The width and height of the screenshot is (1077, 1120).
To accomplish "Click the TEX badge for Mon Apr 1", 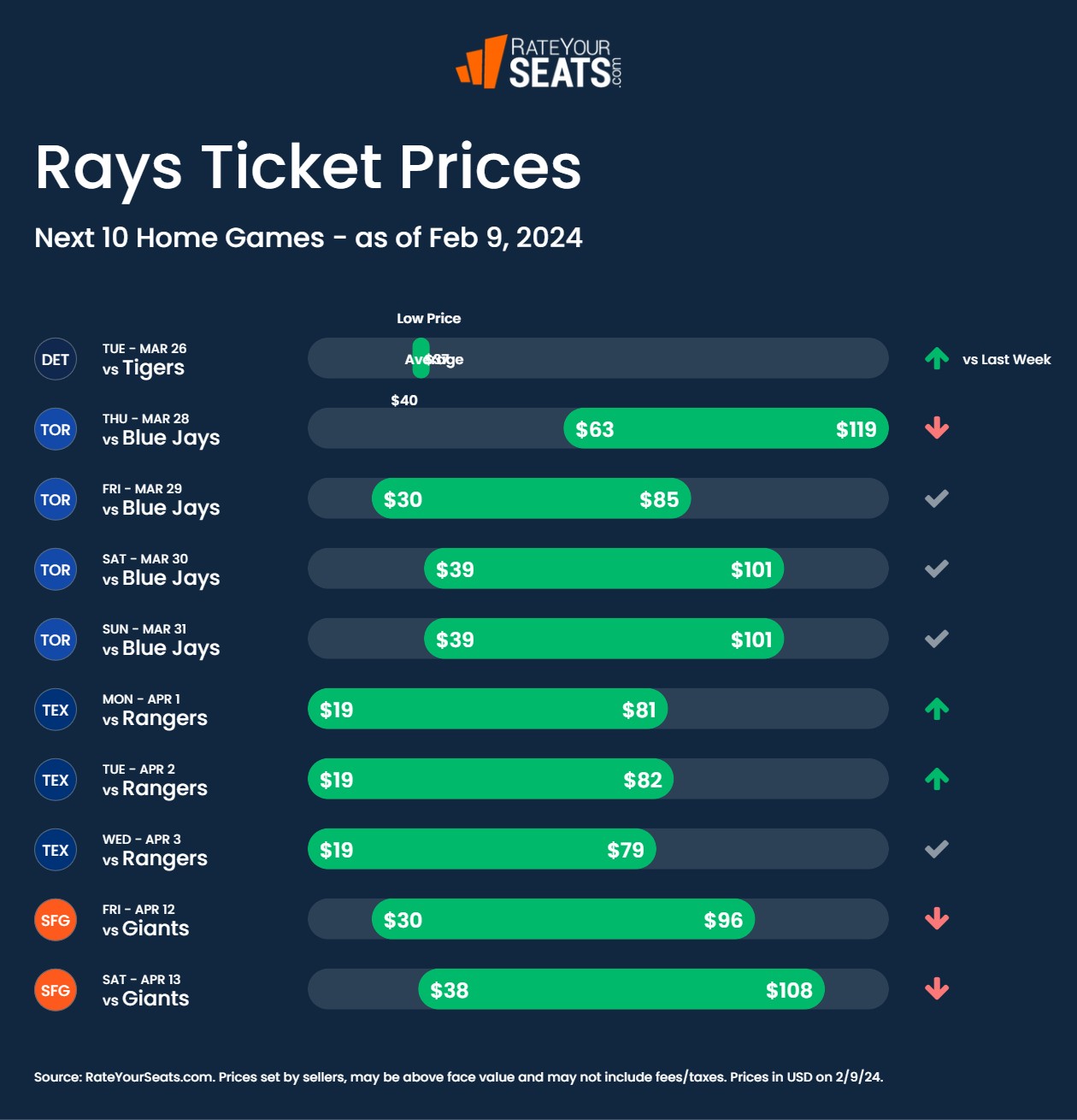I will click(x=56, y=710).
